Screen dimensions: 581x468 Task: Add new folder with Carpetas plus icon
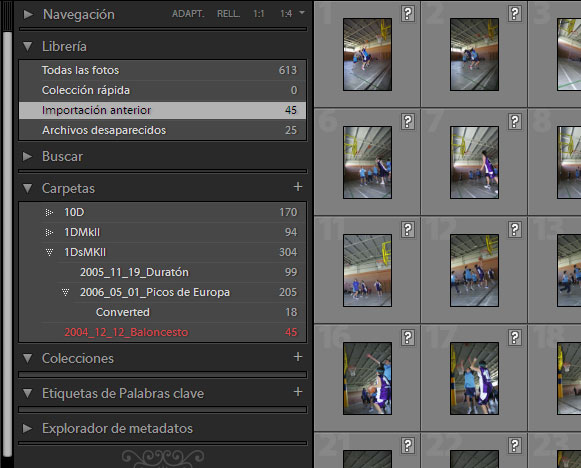tap(298, 187)
